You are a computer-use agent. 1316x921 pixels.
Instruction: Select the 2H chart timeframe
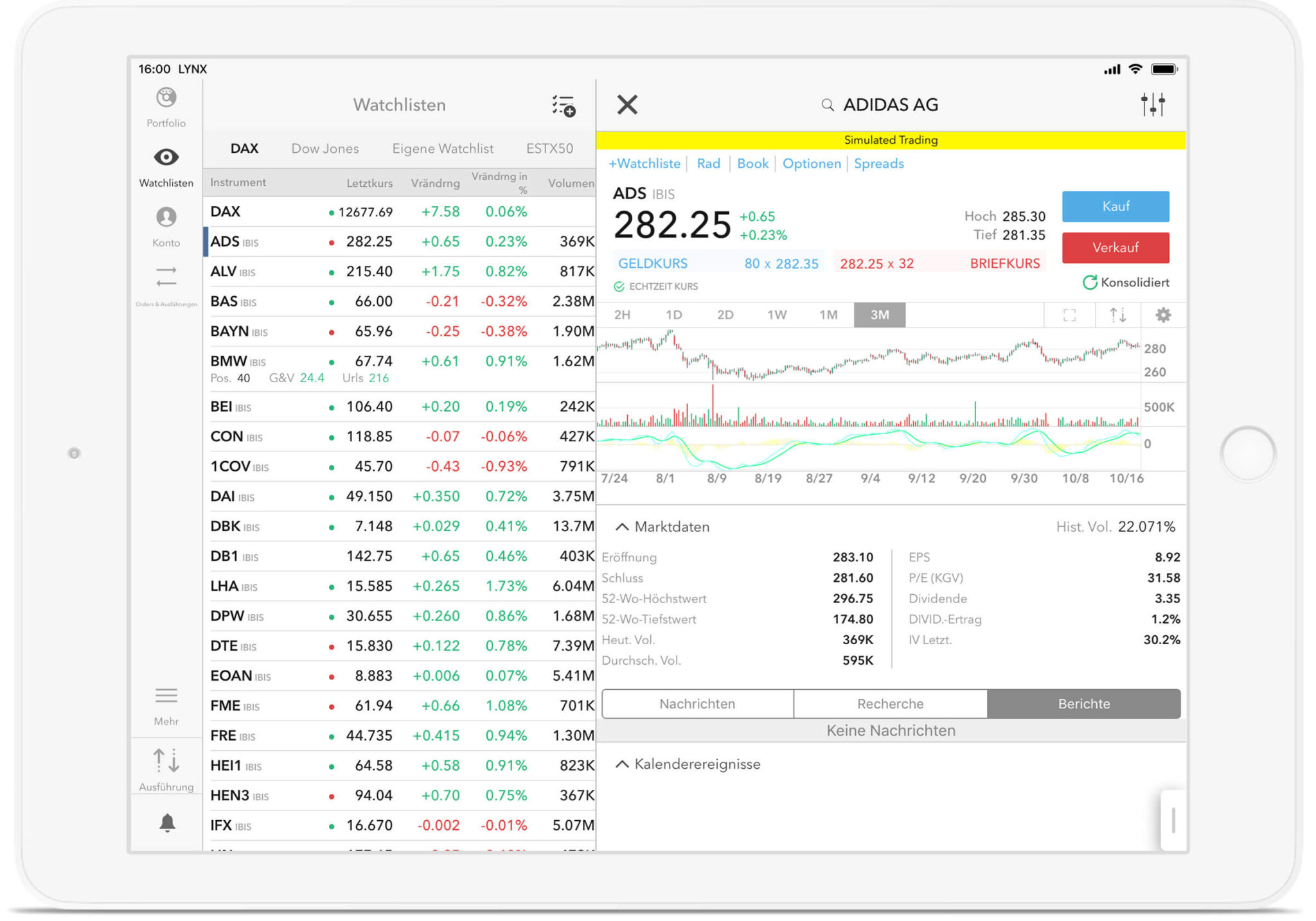point(622,315)
